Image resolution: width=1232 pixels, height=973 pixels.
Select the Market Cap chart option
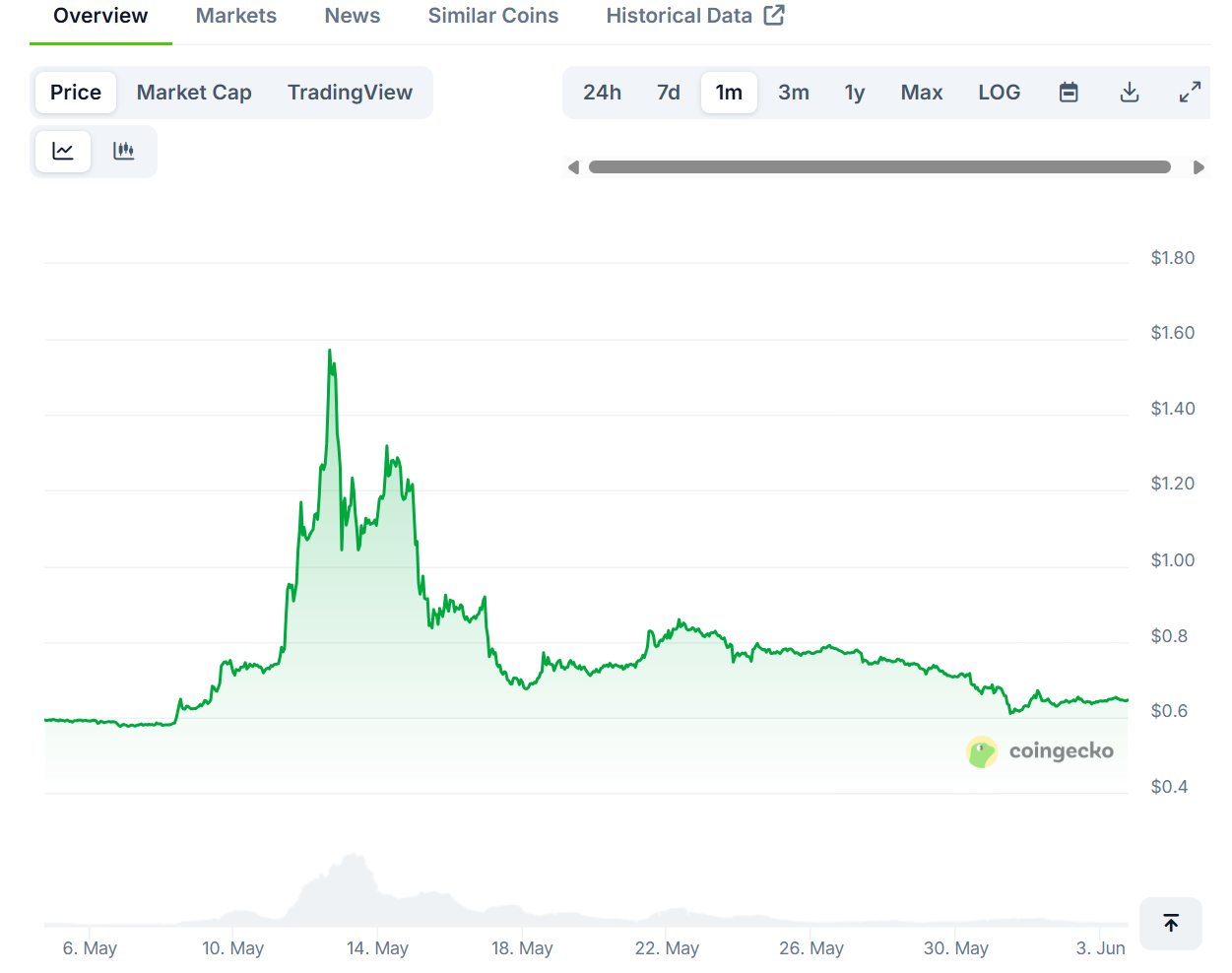[194, 93]
